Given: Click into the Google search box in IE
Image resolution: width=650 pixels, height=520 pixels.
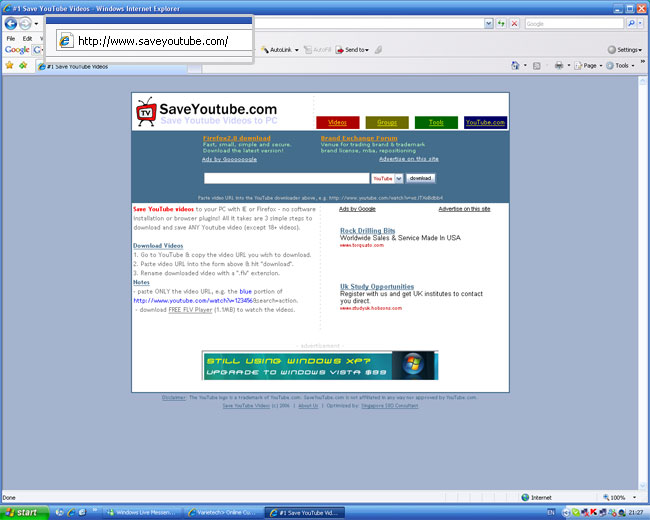Looking at the screenshot, I should [574, 24].
